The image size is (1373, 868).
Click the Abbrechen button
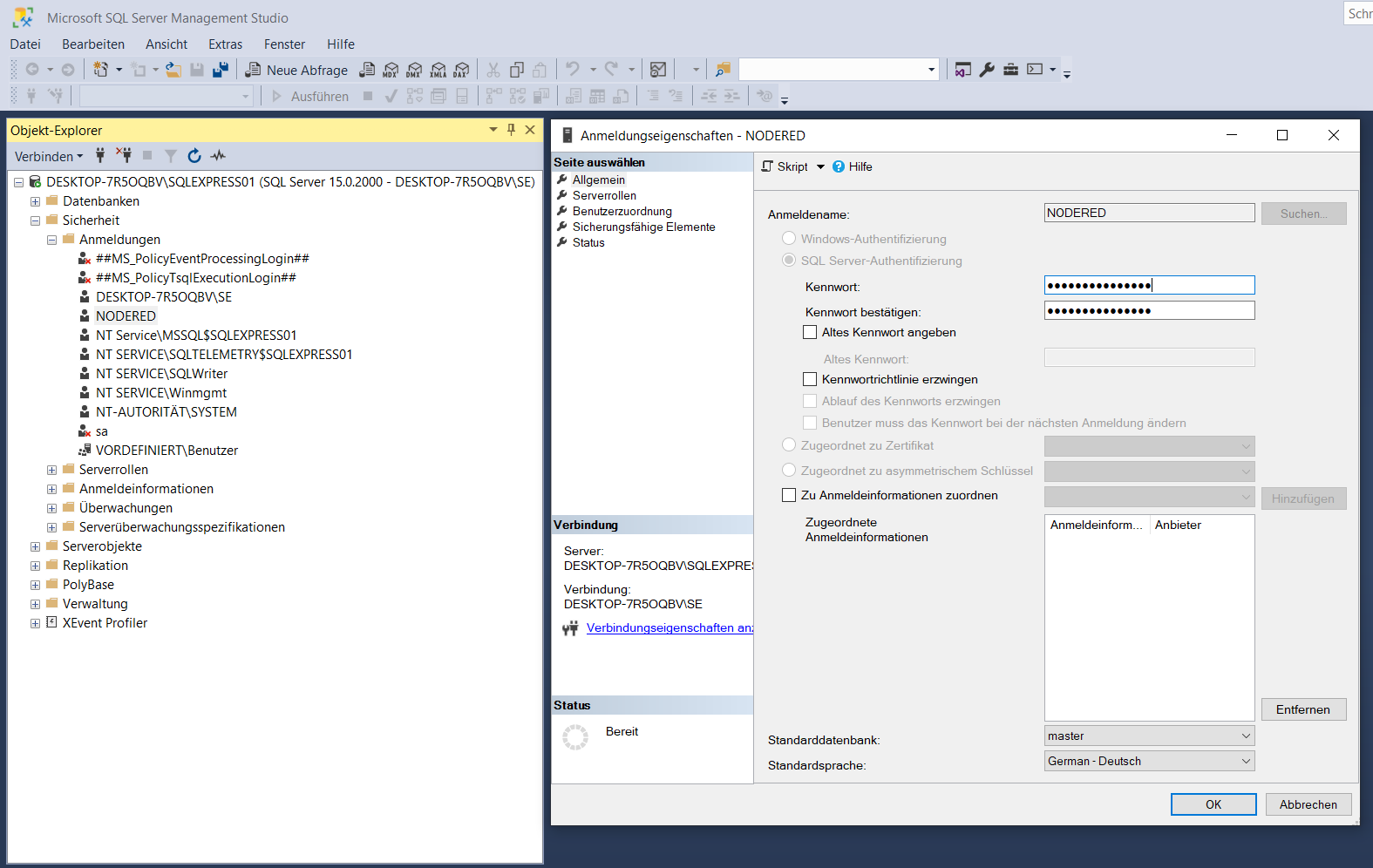click(x=1308, y=804)
